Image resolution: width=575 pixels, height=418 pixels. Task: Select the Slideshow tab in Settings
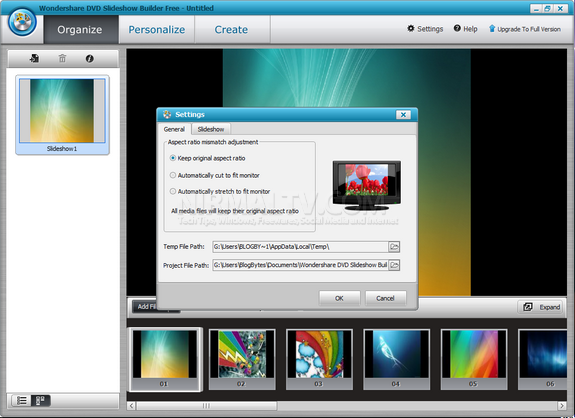[x=211, y=129]
